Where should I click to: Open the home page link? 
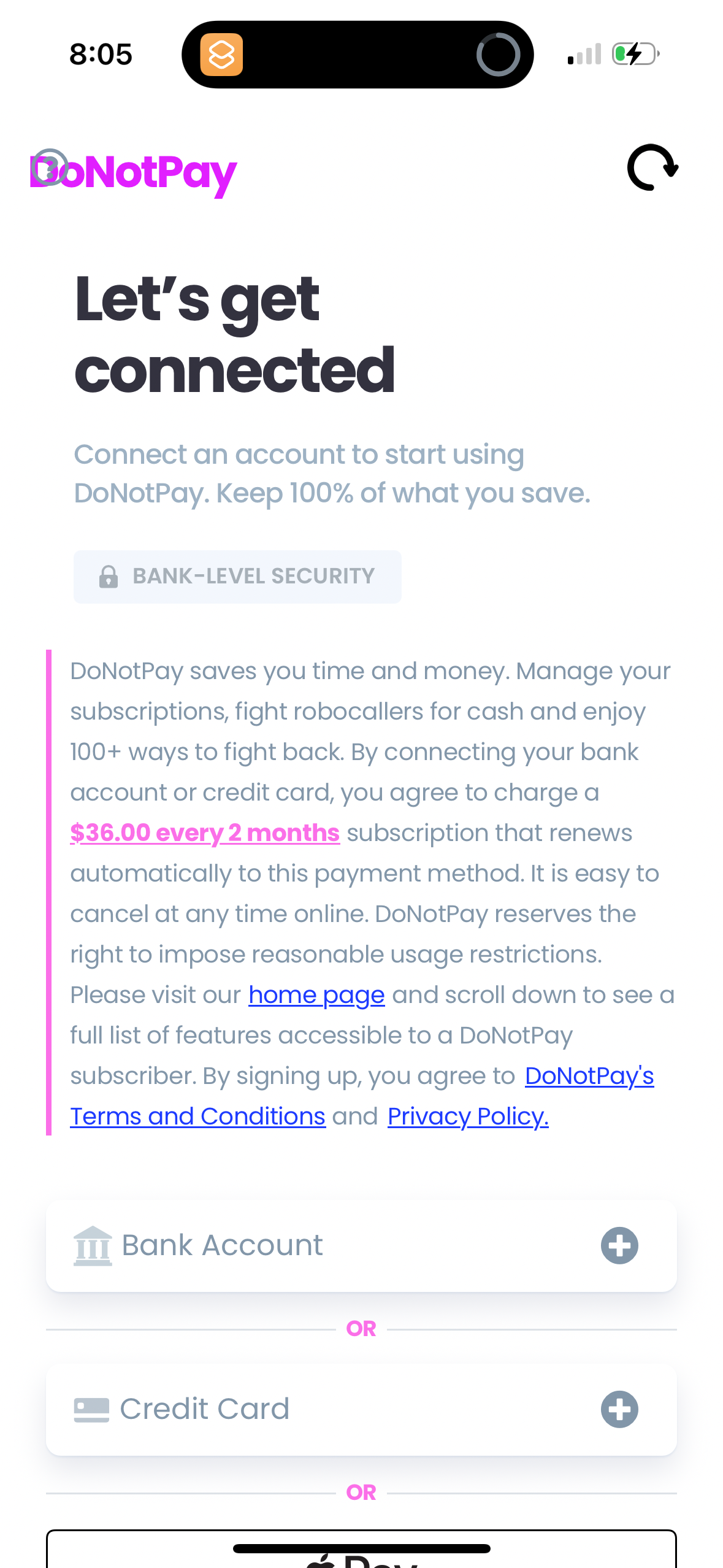[x=316, y=994]
